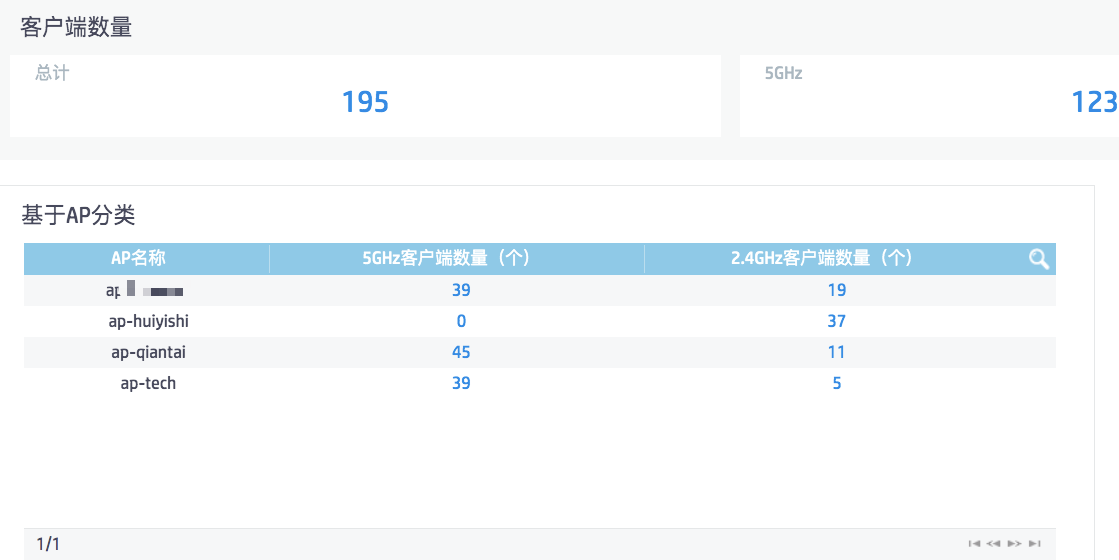Go to the first page of table
The image size is (1119, 560).
pyautogui.click(x=974, y=543)
